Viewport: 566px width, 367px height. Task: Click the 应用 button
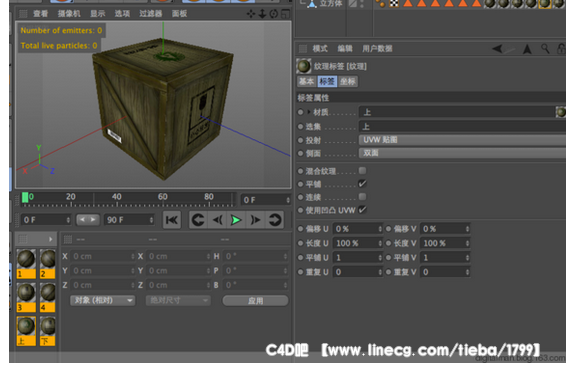255,301
